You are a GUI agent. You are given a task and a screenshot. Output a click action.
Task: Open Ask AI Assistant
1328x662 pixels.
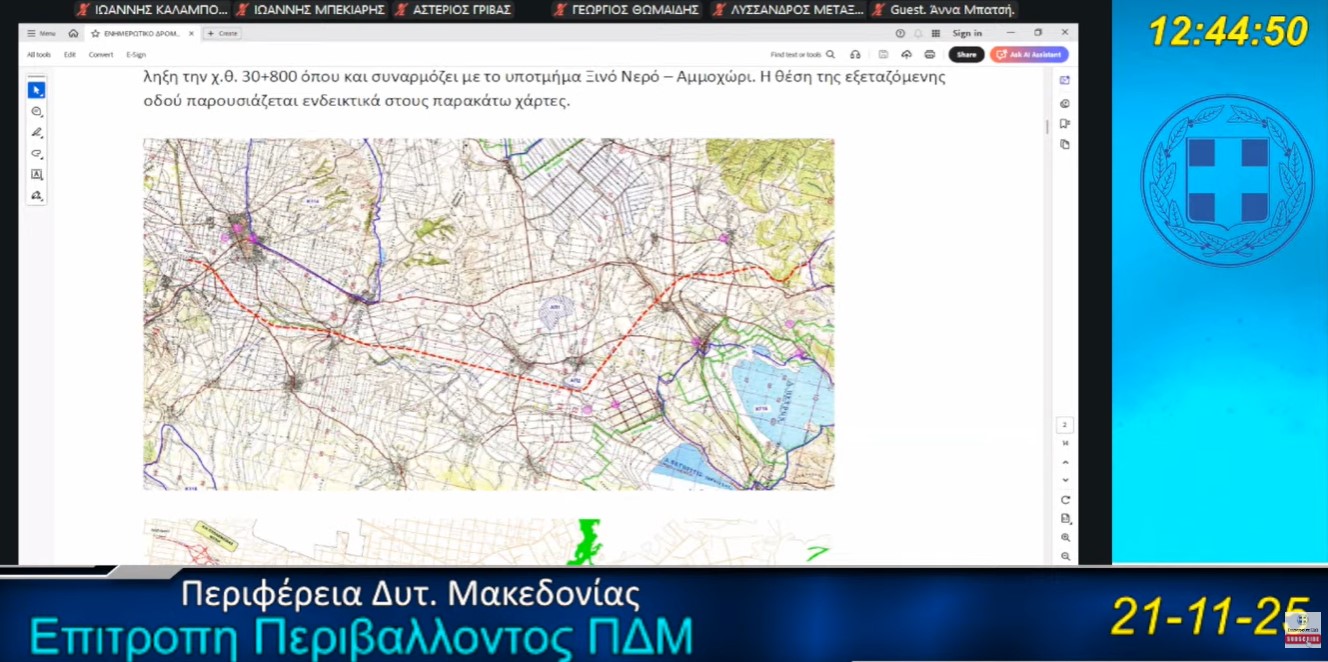(x=1029, y=54)
